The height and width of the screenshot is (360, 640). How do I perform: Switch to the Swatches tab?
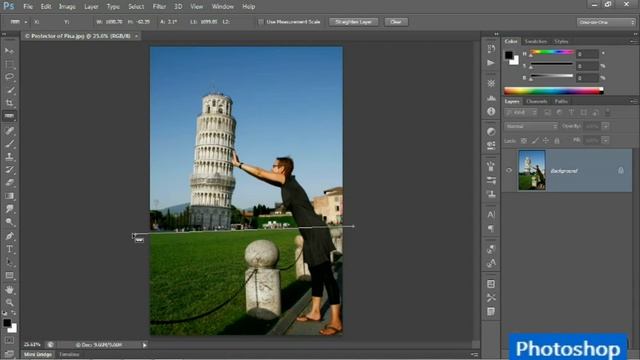(x=536, y=41)
